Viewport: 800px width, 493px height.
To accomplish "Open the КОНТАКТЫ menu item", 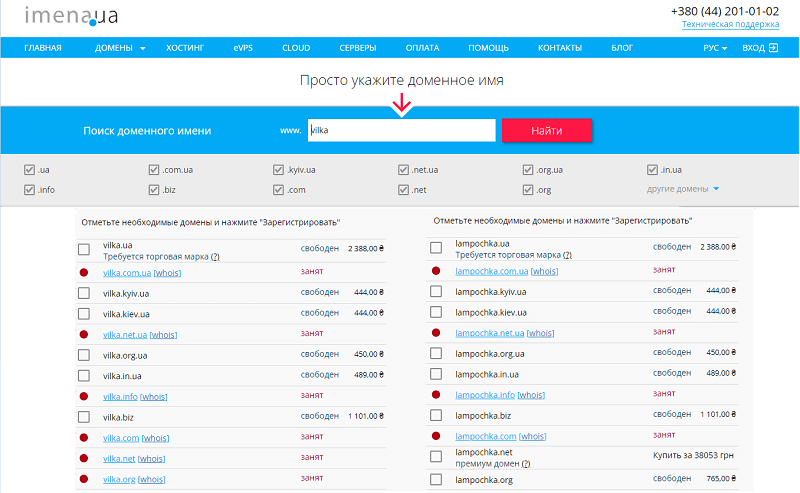I will (560, 48).
